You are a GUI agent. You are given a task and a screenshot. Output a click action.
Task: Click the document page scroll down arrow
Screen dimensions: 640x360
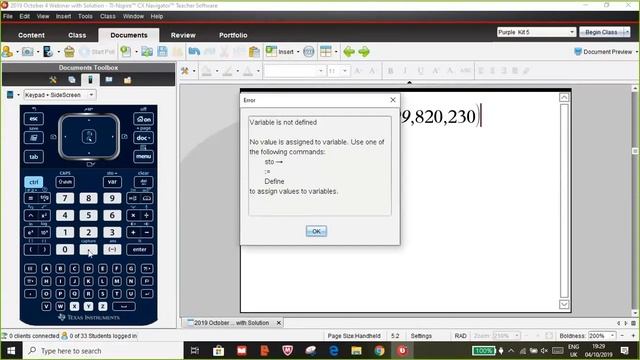[564, 304]
